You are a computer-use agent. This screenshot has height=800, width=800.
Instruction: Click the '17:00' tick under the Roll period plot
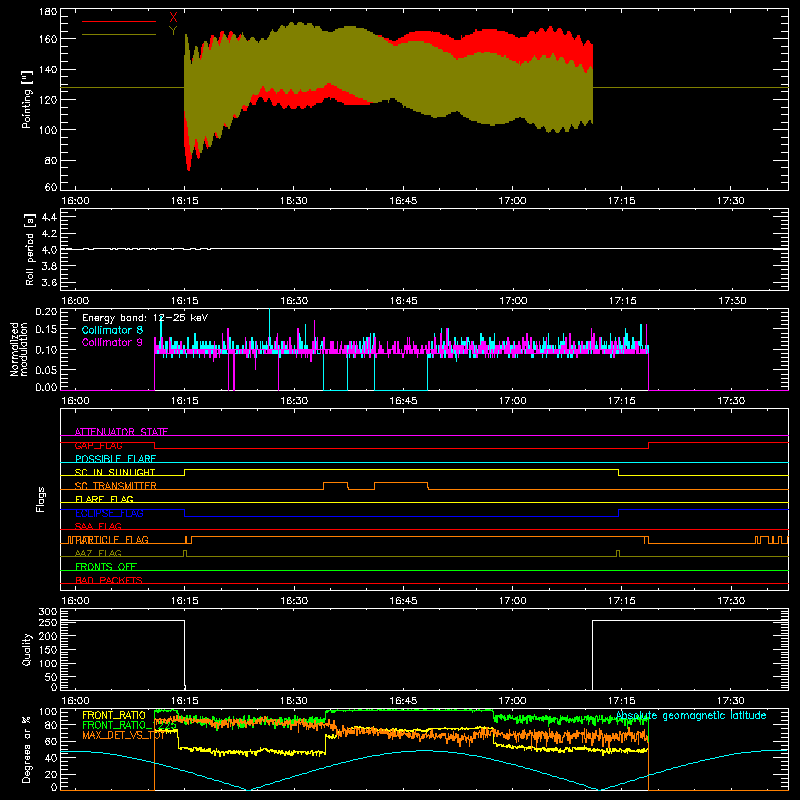pos(512,301)
